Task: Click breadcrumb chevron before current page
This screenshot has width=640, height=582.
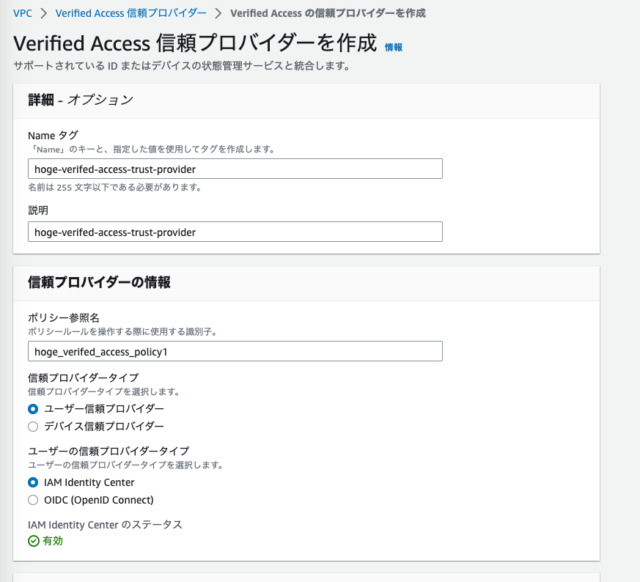Action: coord(218,13)
